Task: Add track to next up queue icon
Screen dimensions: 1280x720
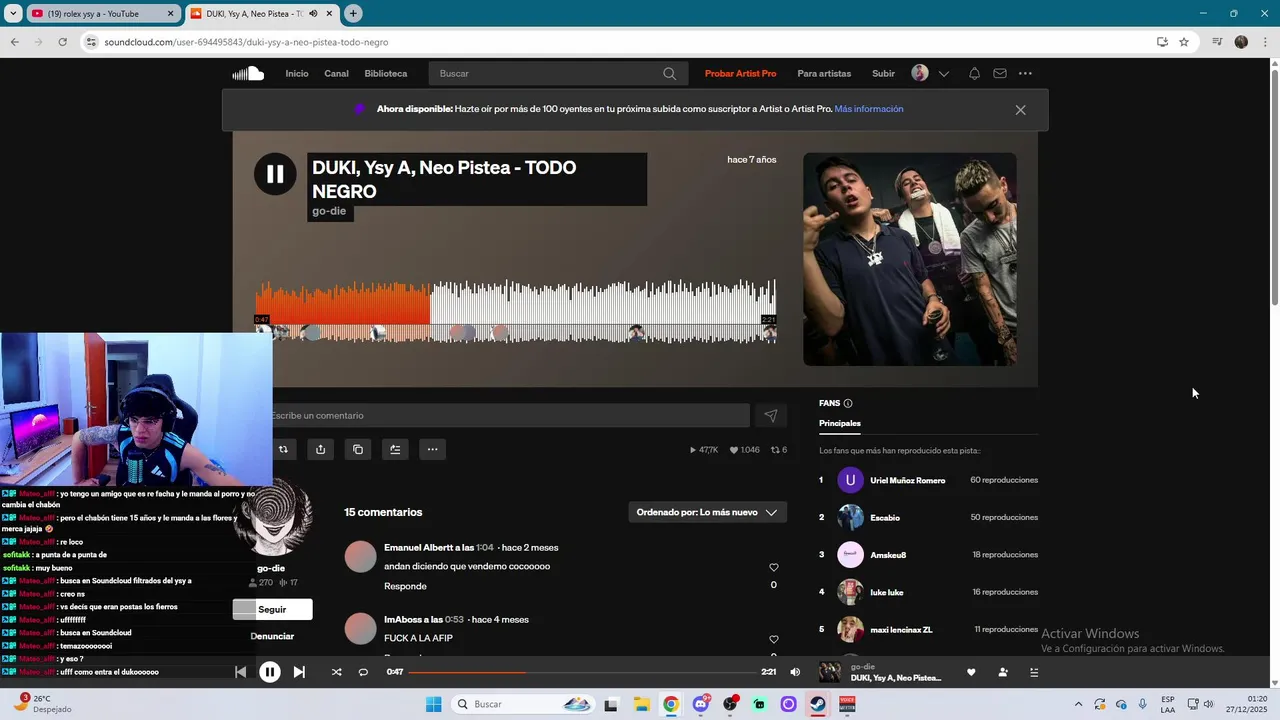Action: click(395, 450)
